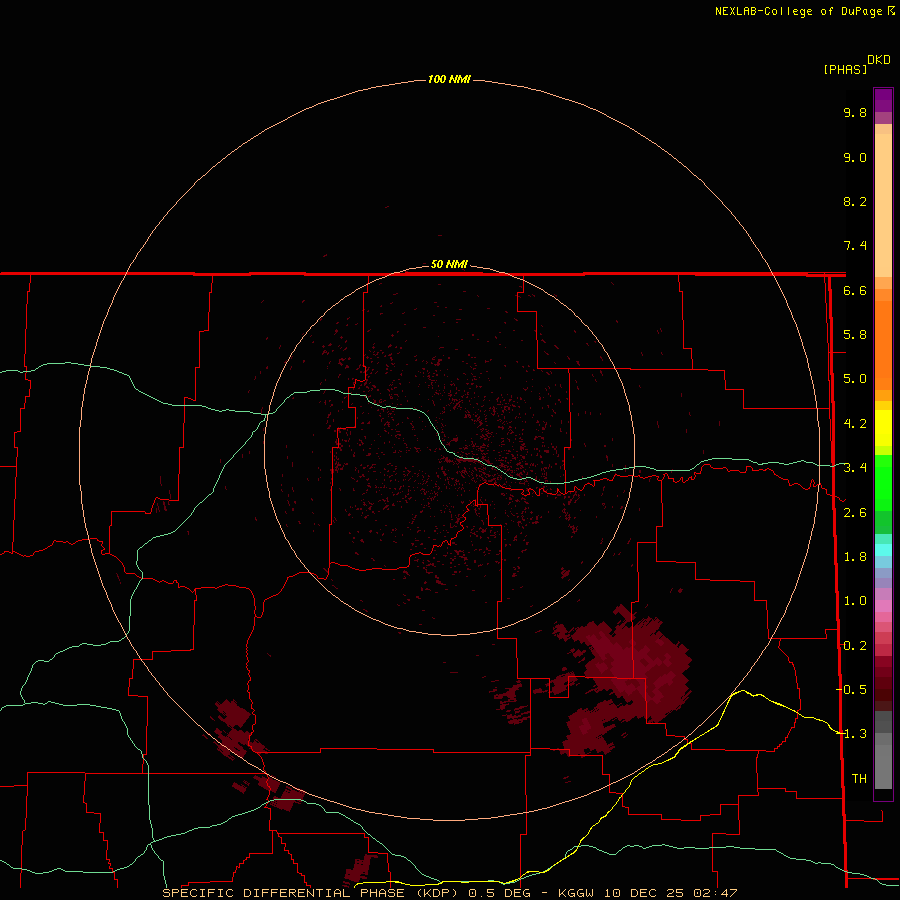This screenshot has width=900, height=900.
Task: Pick the pink segment of the color bar
Action: (x=883, y=606)
